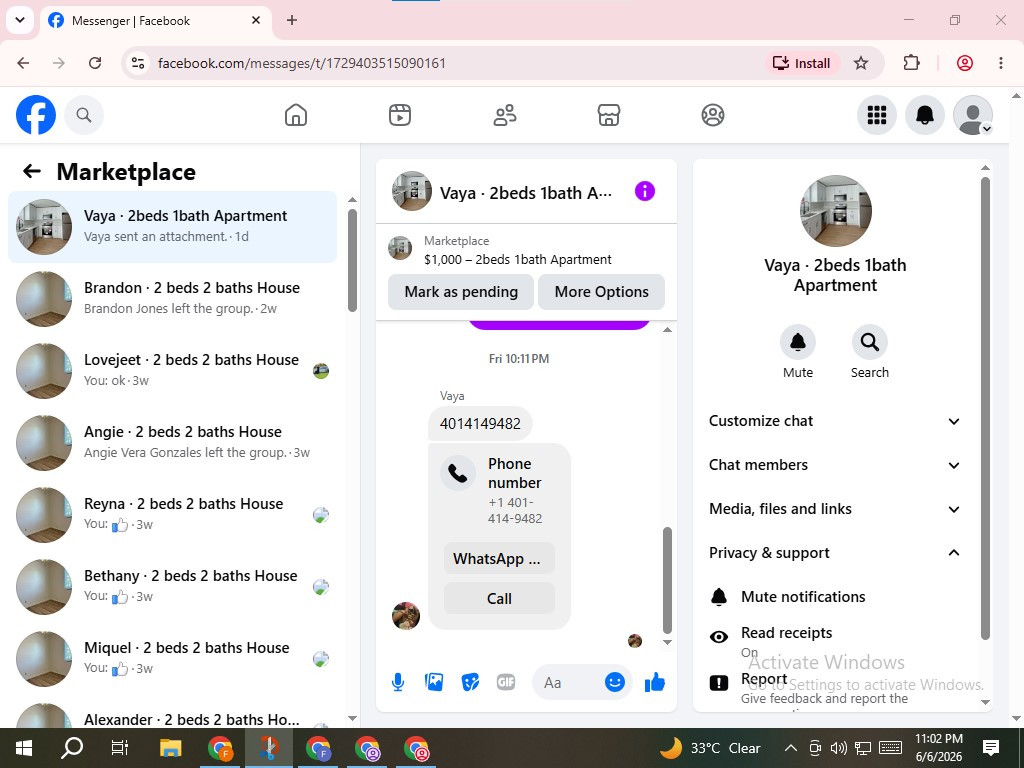Click the Mute bell in chat details
Viewport: 1024px width, 768px height.
pos(798,342)
